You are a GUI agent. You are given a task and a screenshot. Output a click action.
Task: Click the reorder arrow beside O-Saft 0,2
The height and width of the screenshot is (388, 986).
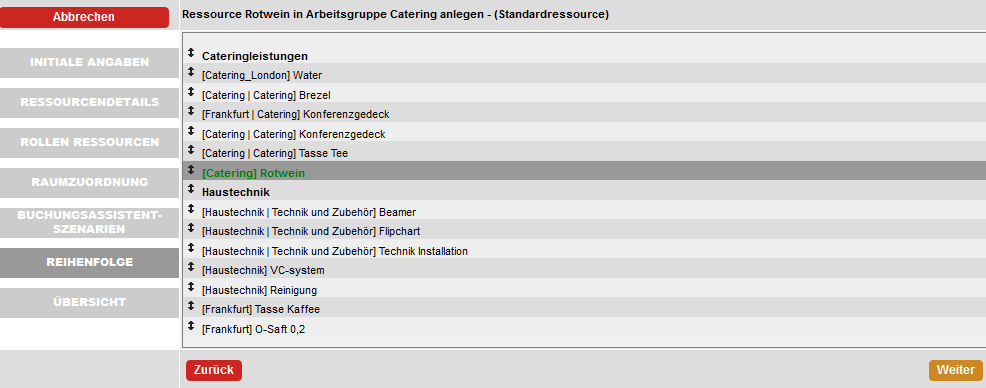pyautogui.click(x=191, y=326)
